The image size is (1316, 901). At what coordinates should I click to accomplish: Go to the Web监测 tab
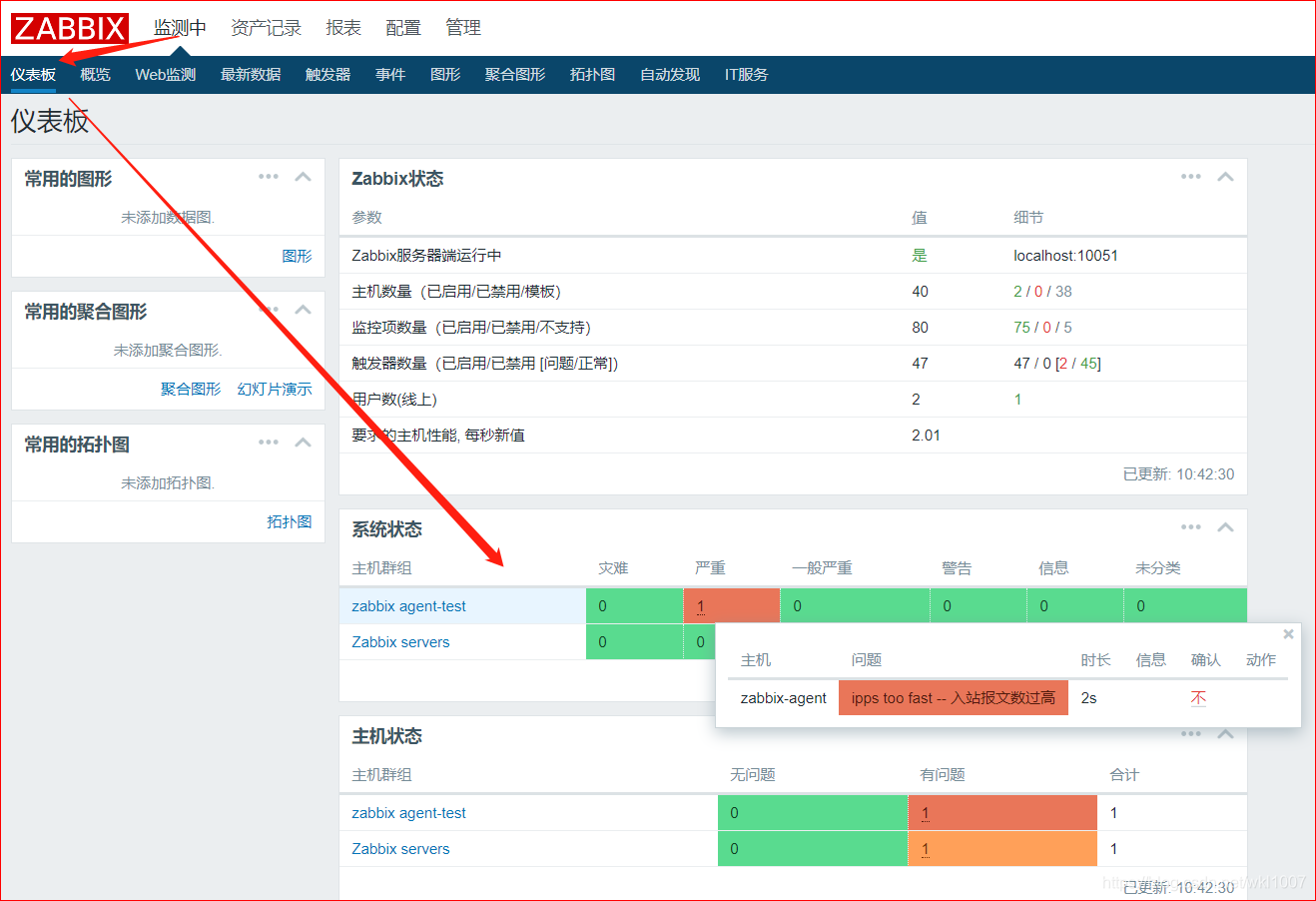pos(166,75)
